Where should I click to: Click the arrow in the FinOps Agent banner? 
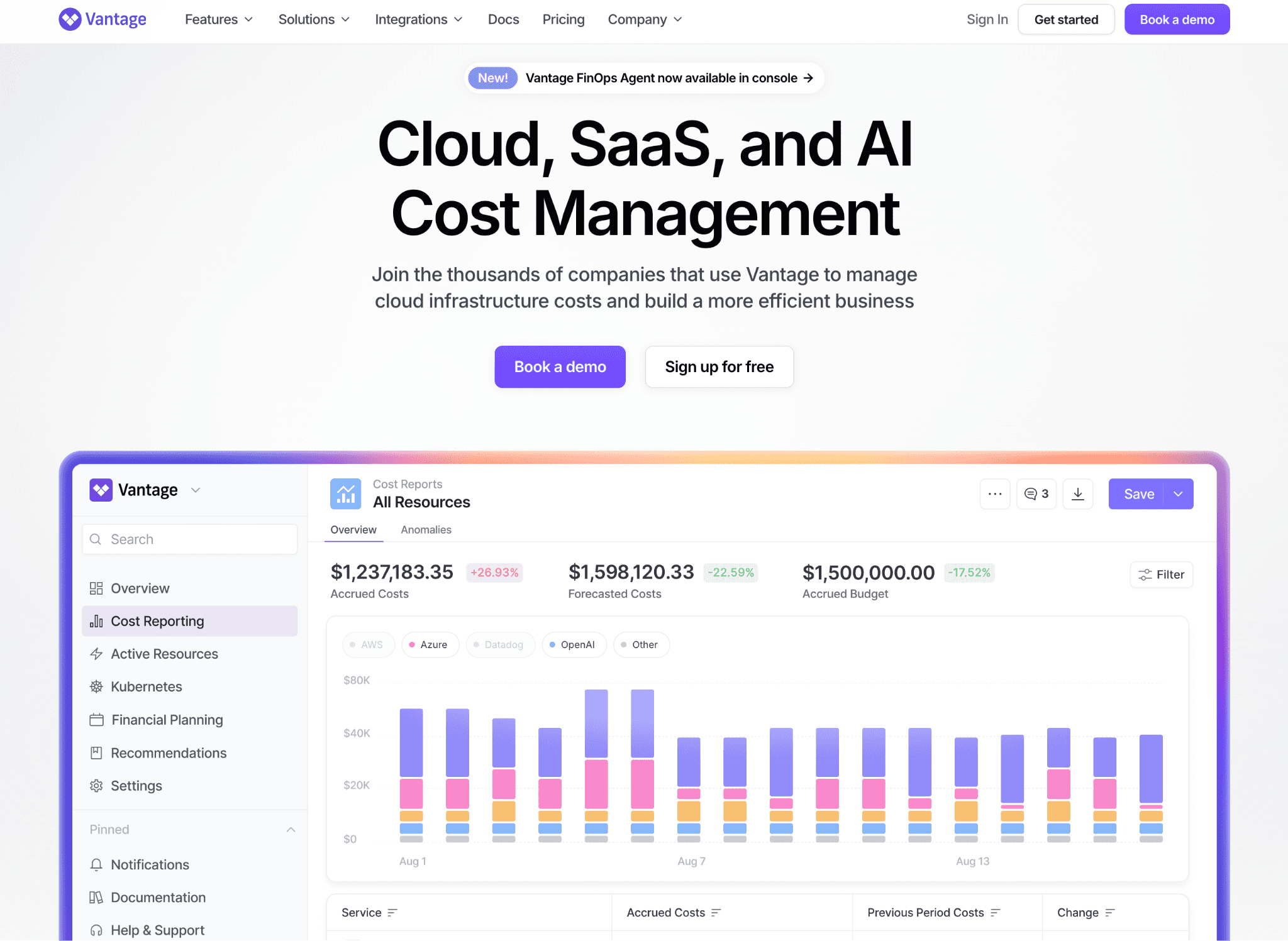809,78
